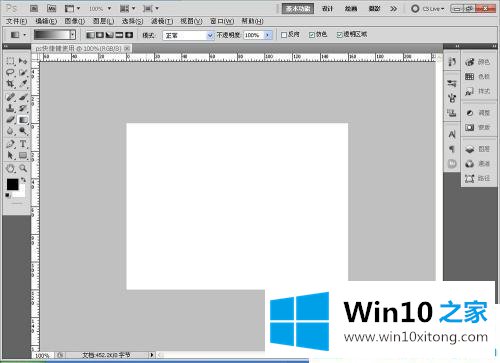The height and width of the screenshot is (363, 500).
Task: Open the Character panel icon
Action: (452, 134)
